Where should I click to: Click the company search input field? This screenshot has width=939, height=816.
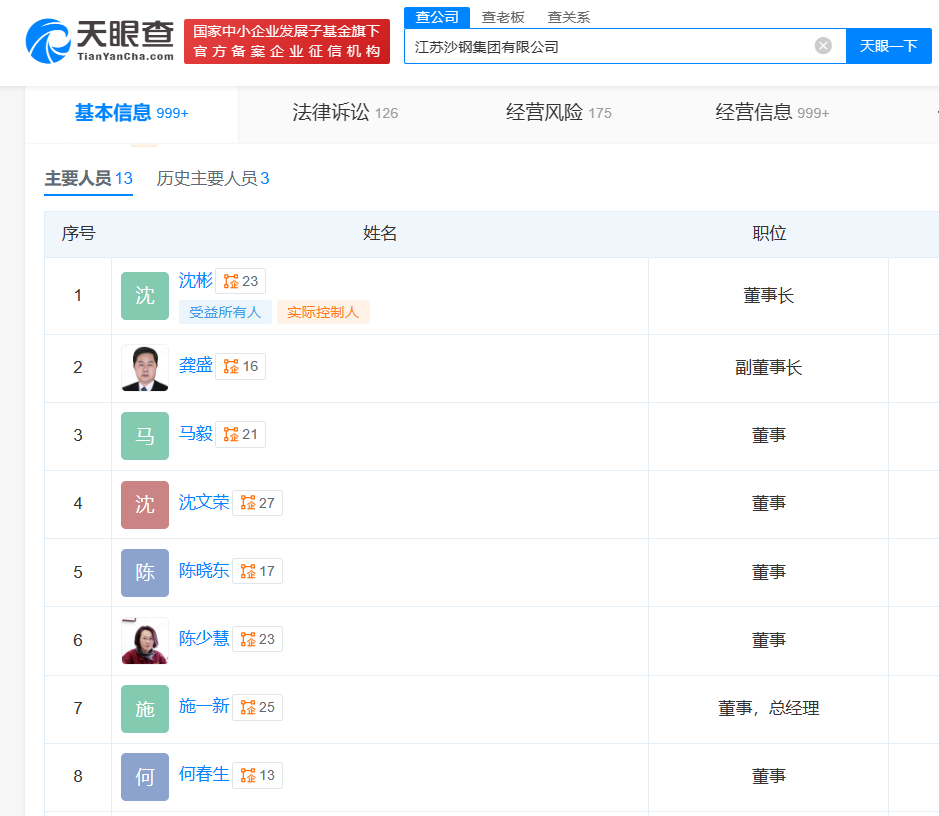[600, 45]
